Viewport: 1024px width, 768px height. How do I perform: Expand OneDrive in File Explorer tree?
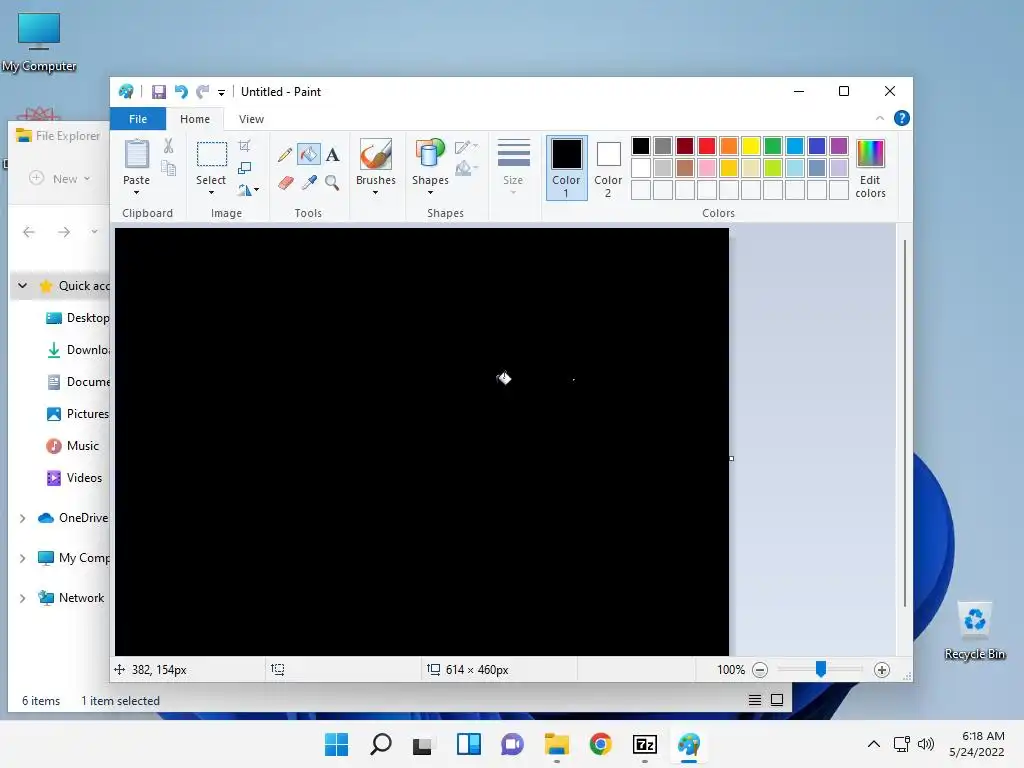[x=23, y=518]
